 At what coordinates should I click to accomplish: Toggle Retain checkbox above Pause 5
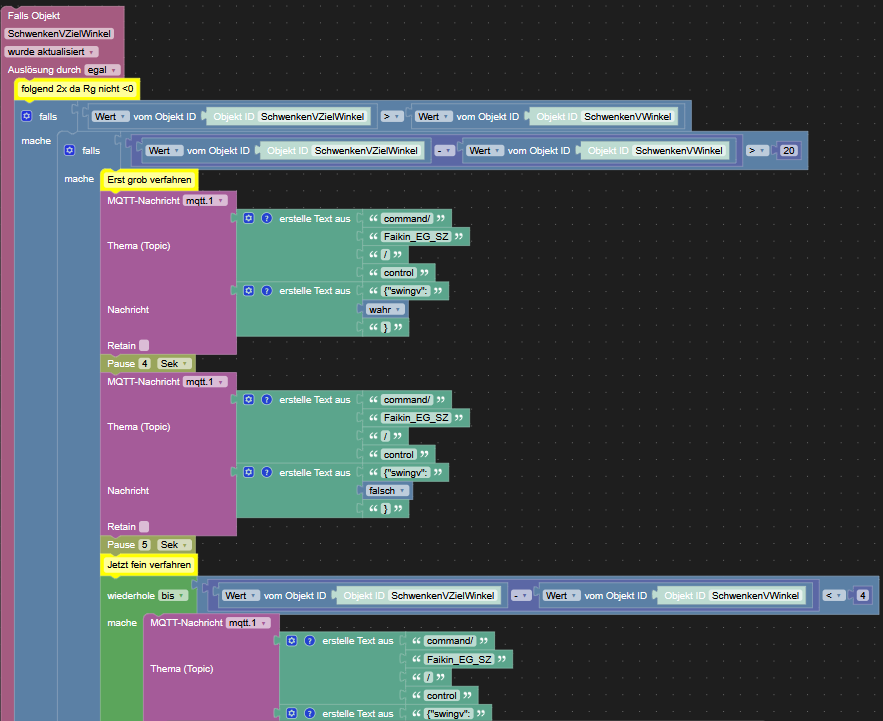144,526
